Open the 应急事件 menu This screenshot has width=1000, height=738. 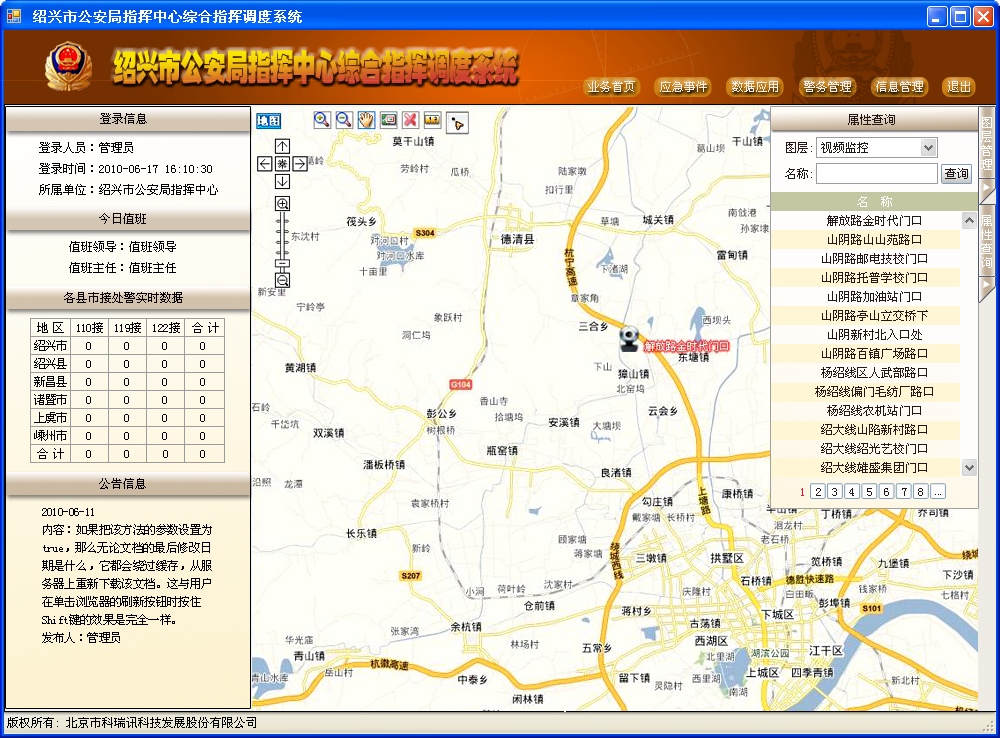coord(683,87)
